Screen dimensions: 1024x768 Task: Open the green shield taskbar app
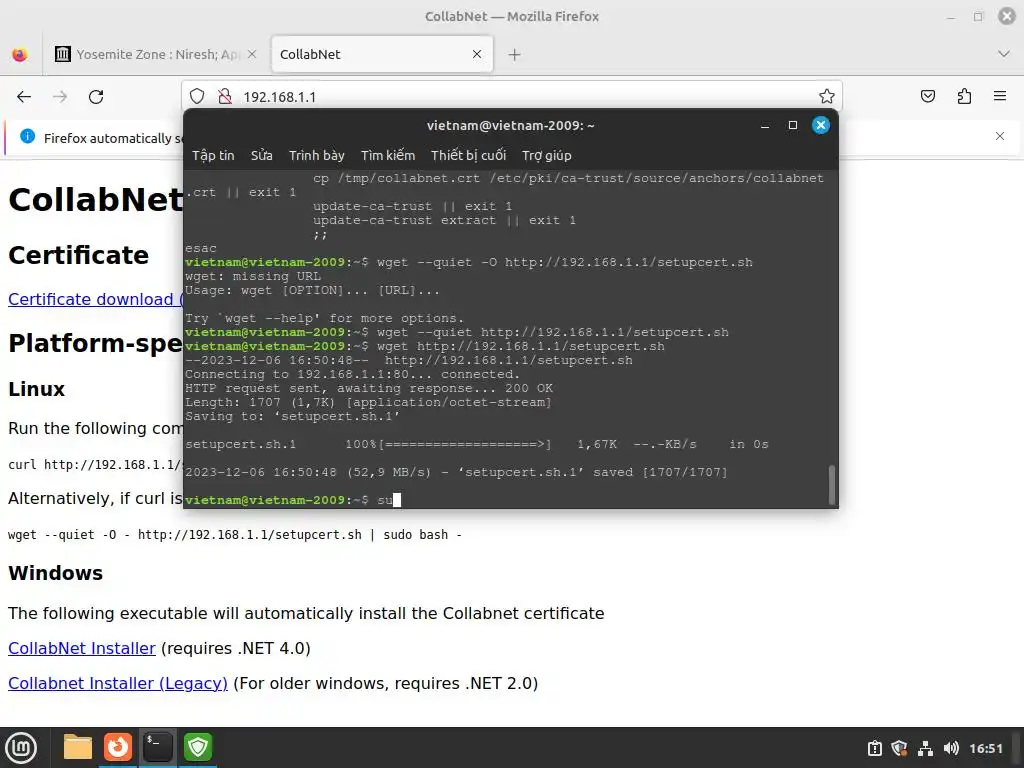pyautogui.click(x=198, y=747)
